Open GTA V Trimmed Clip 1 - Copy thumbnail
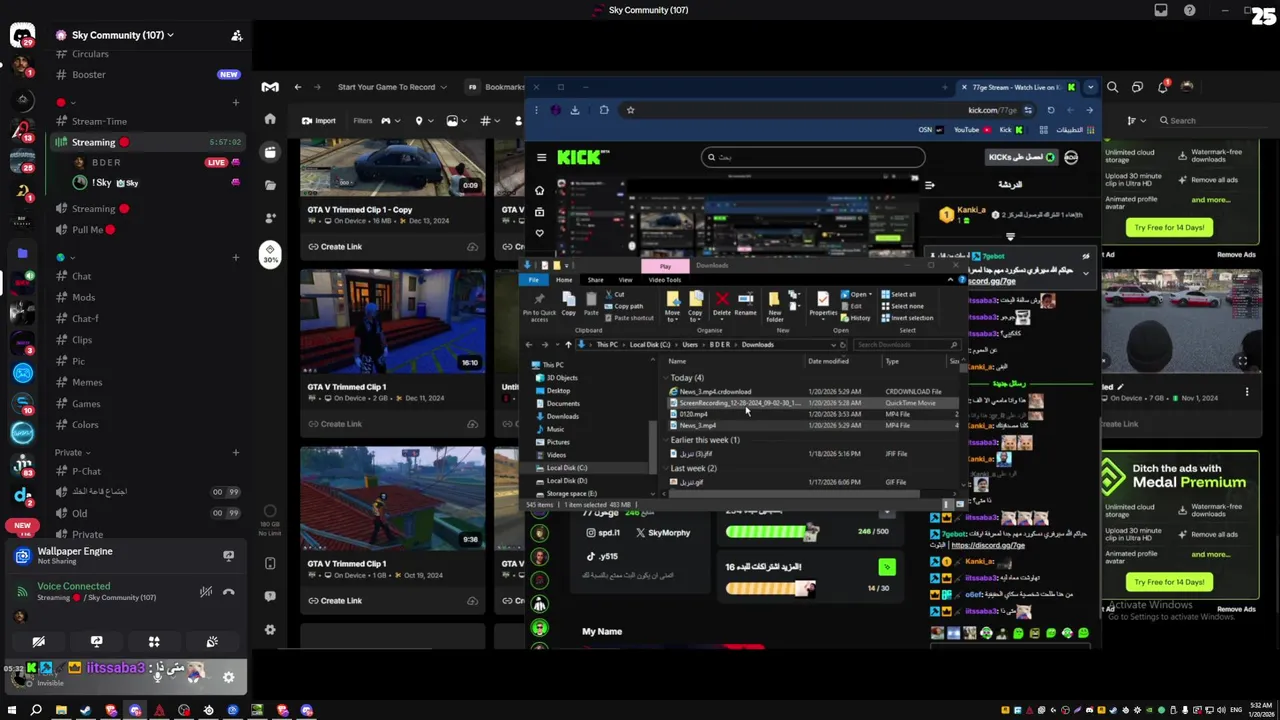Viewport: 1280px width, 720px height. pos(392,167)
